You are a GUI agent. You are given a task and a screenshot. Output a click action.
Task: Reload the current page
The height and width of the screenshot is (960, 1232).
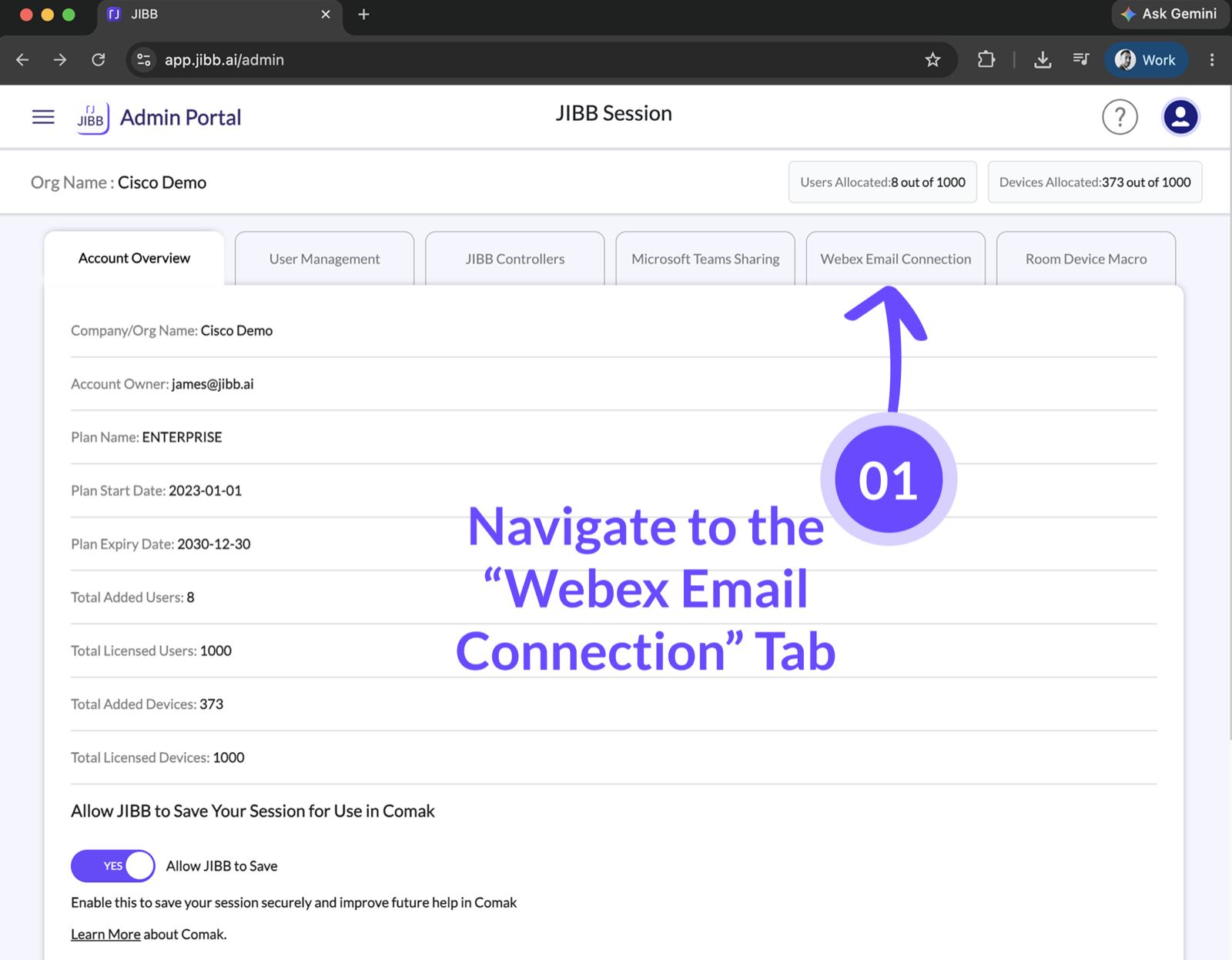coord(99,59)
